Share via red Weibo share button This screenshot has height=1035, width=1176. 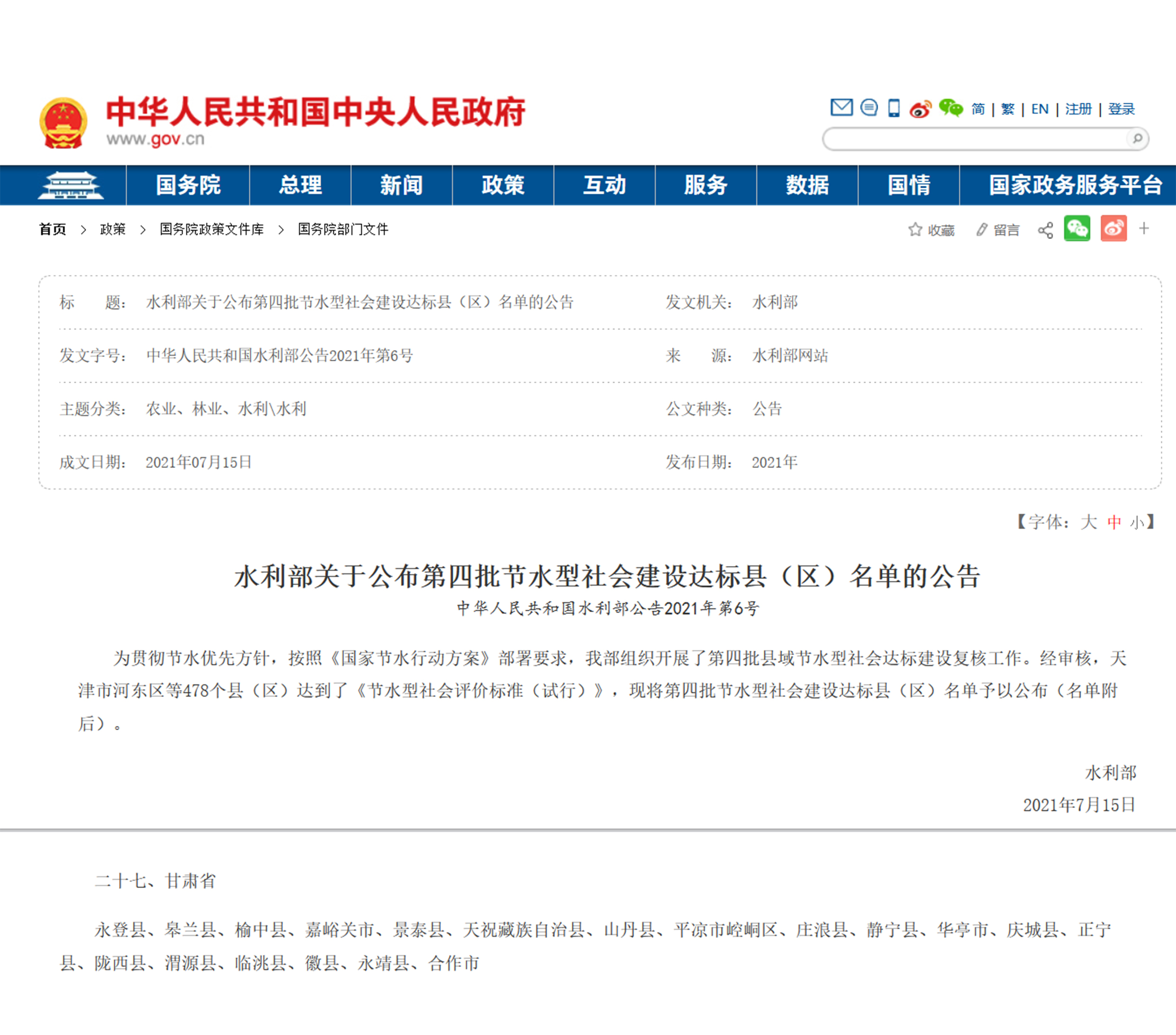(x=1113, y=229)
